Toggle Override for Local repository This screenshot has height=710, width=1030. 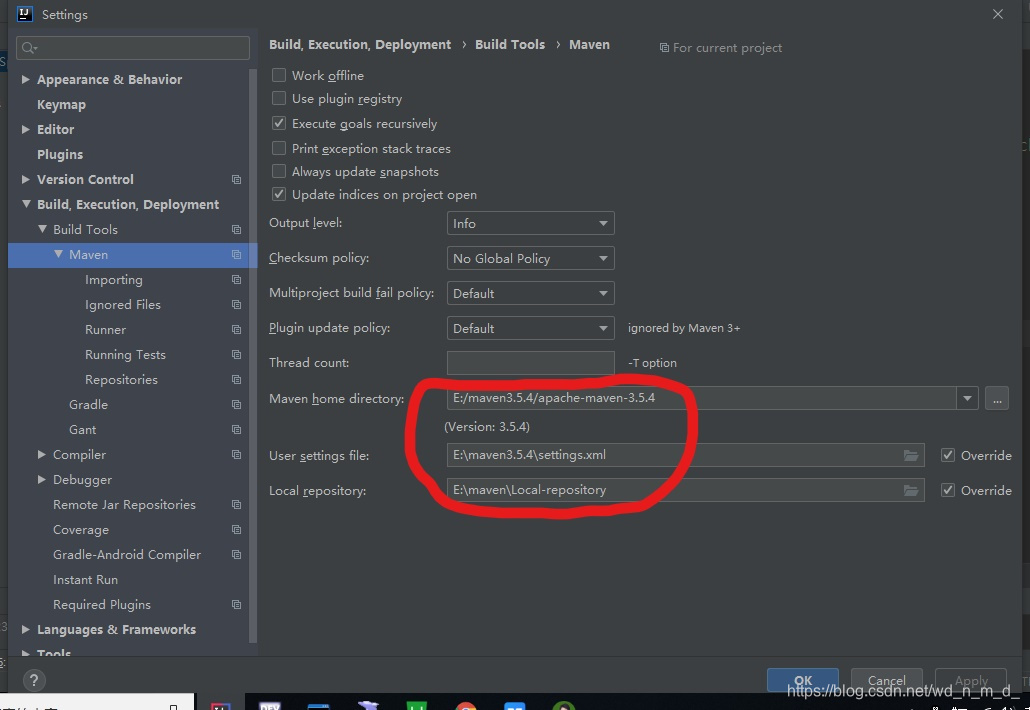947,490
